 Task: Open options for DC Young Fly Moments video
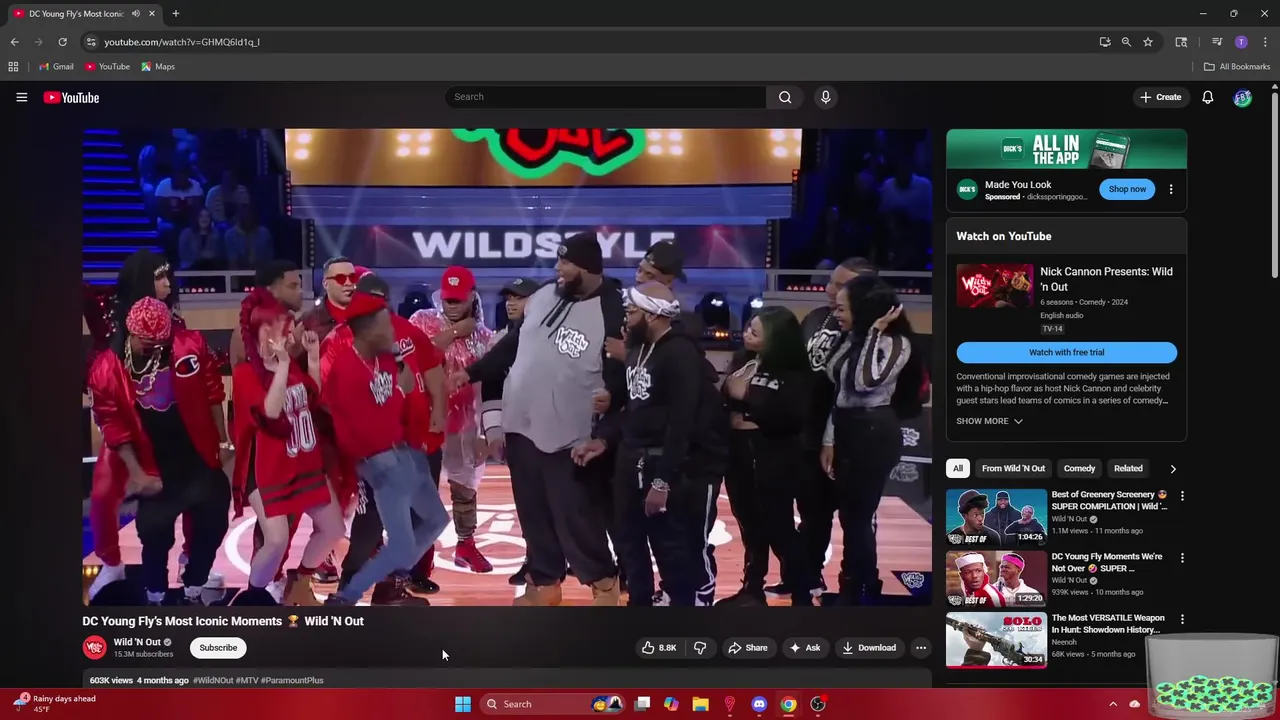pyautogui.click(x=1182, y=558)
